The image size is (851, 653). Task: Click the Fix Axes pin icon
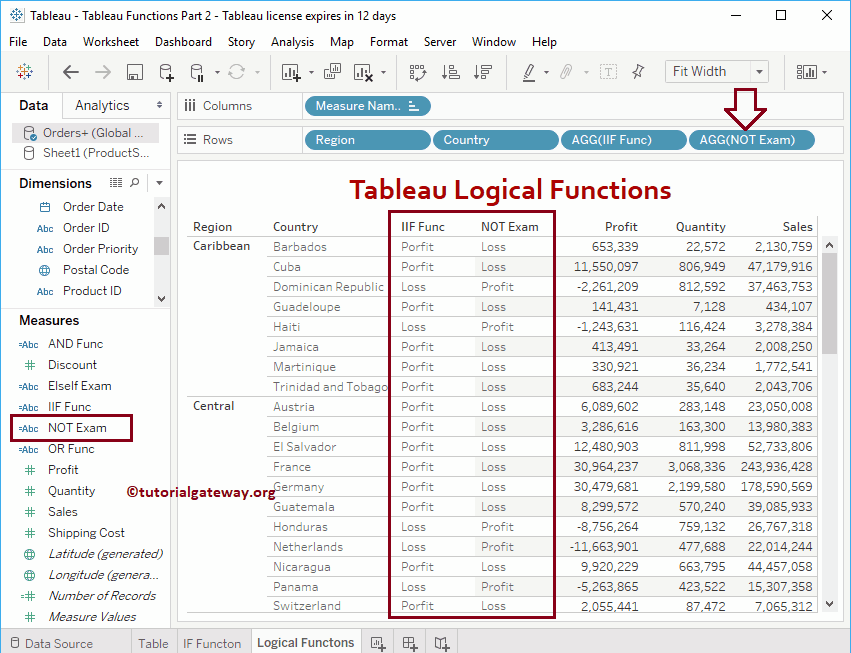(x=638, y=72)
